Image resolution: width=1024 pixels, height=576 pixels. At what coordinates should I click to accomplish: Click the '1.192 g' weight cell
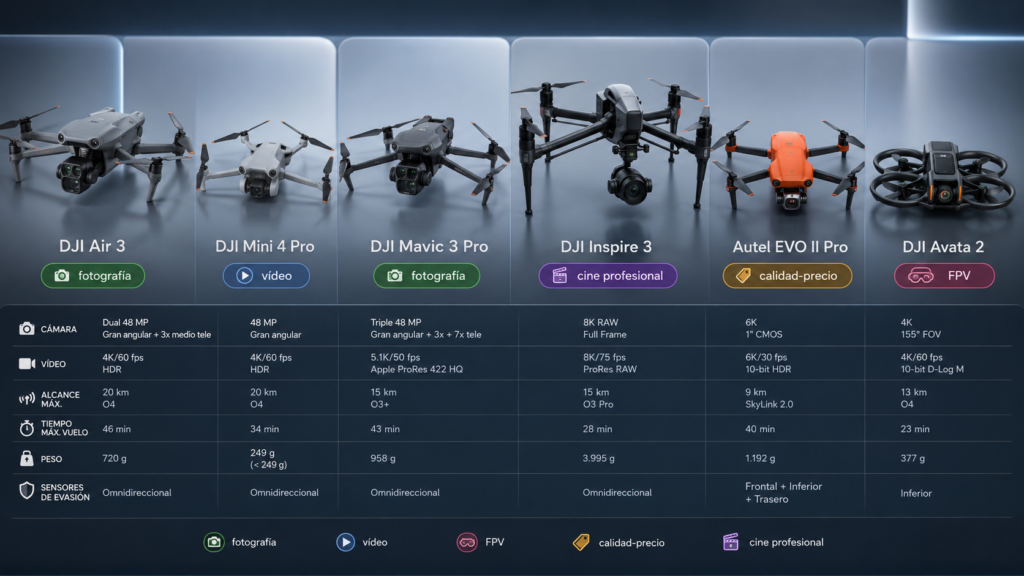click(760, 458)
